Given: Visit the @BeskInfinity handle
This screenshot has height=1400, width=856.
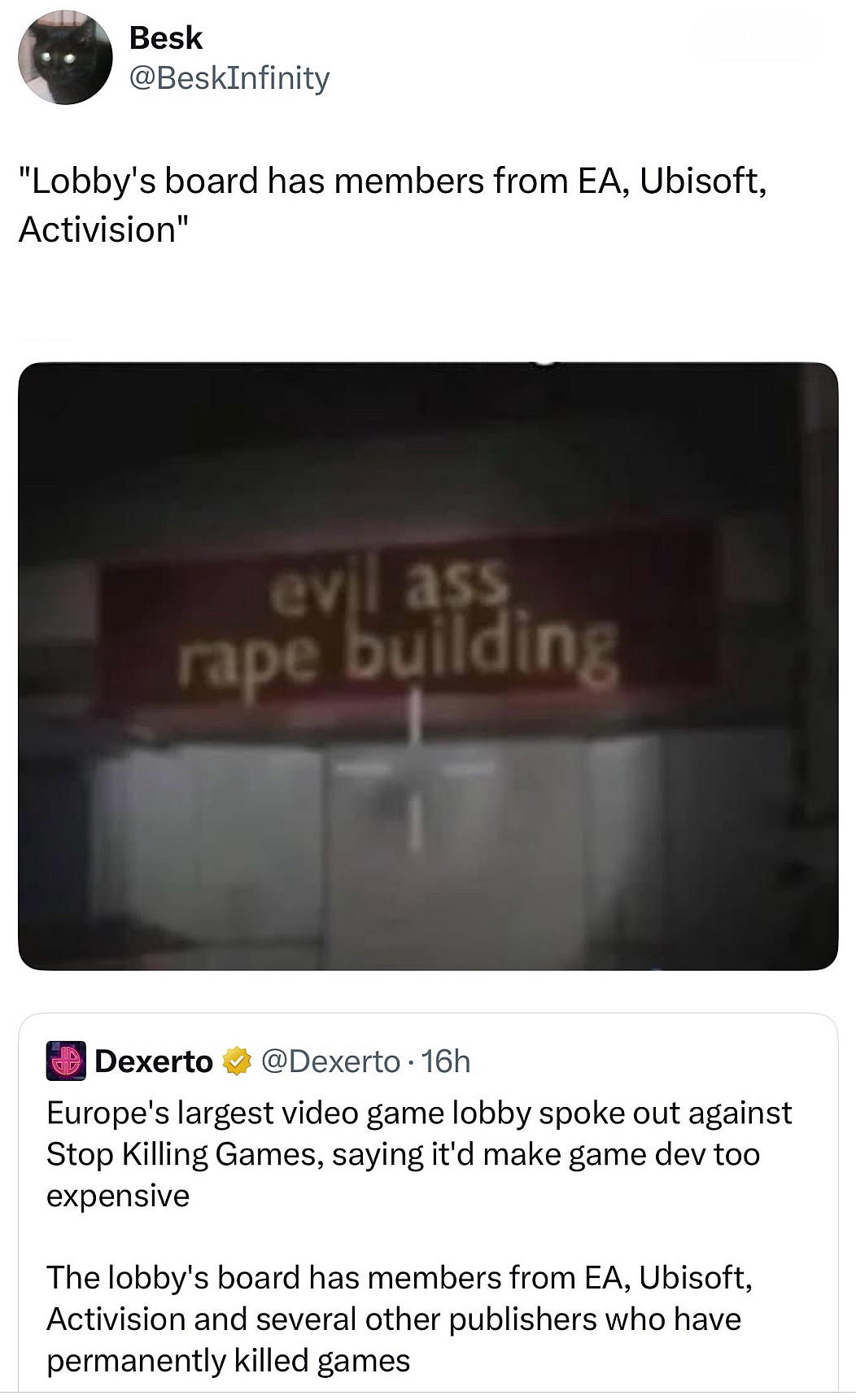Looking at the screenshot, I should click(229, 78).
